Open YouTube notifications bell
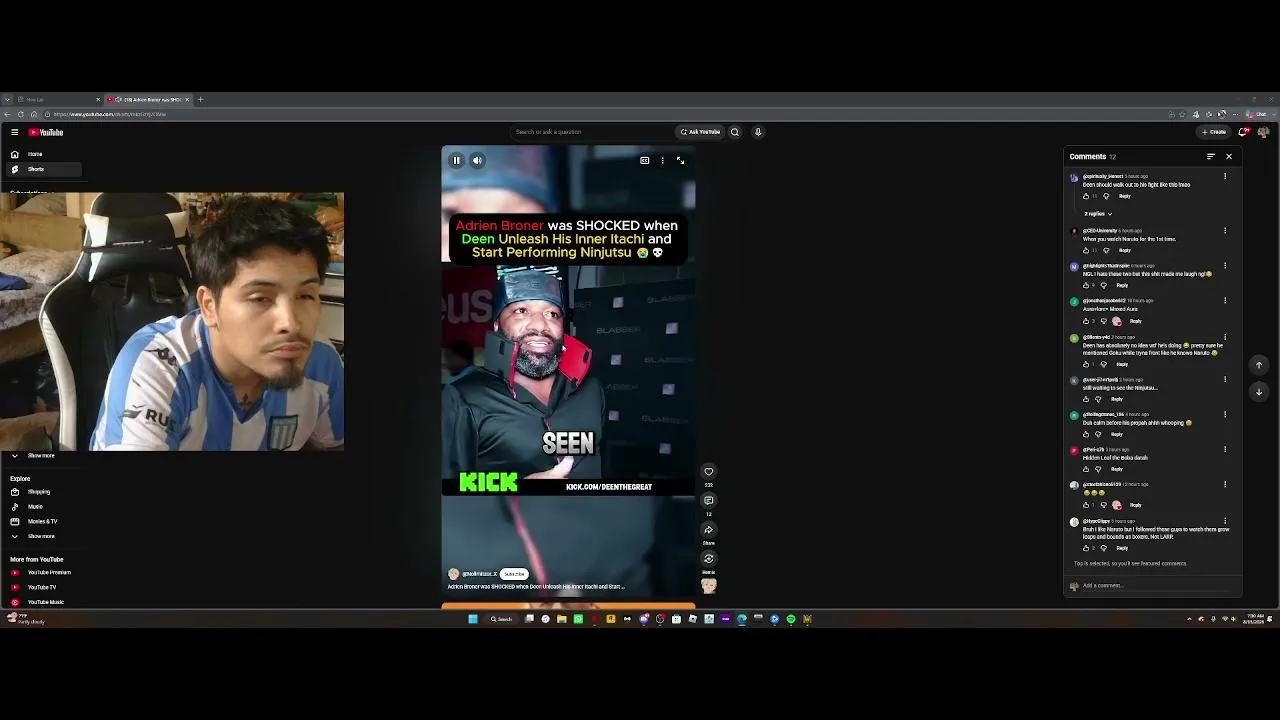Screen dimensions: 1280x720 (1243, 132)
